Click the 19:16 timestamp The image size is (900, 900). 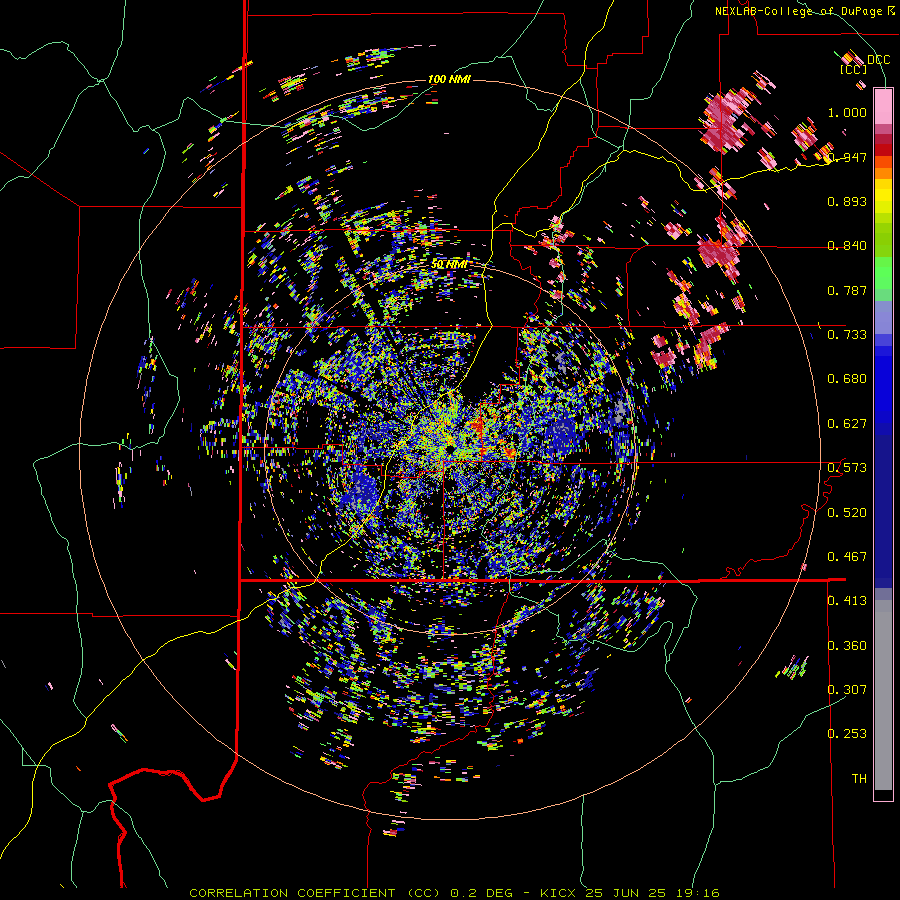pyautogui.click(x=700, y=893)
